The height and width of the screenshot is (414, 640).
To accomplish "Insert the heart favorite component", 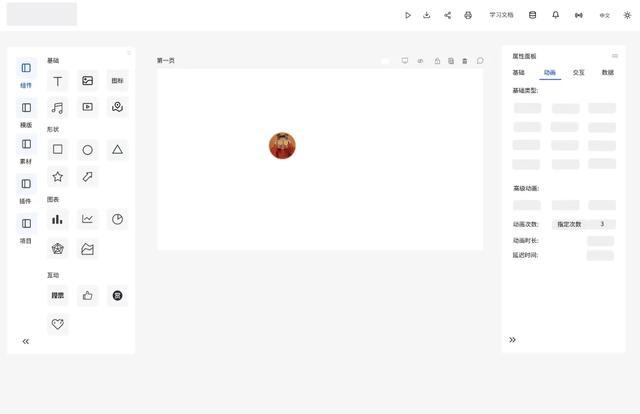I will point(58,324).
